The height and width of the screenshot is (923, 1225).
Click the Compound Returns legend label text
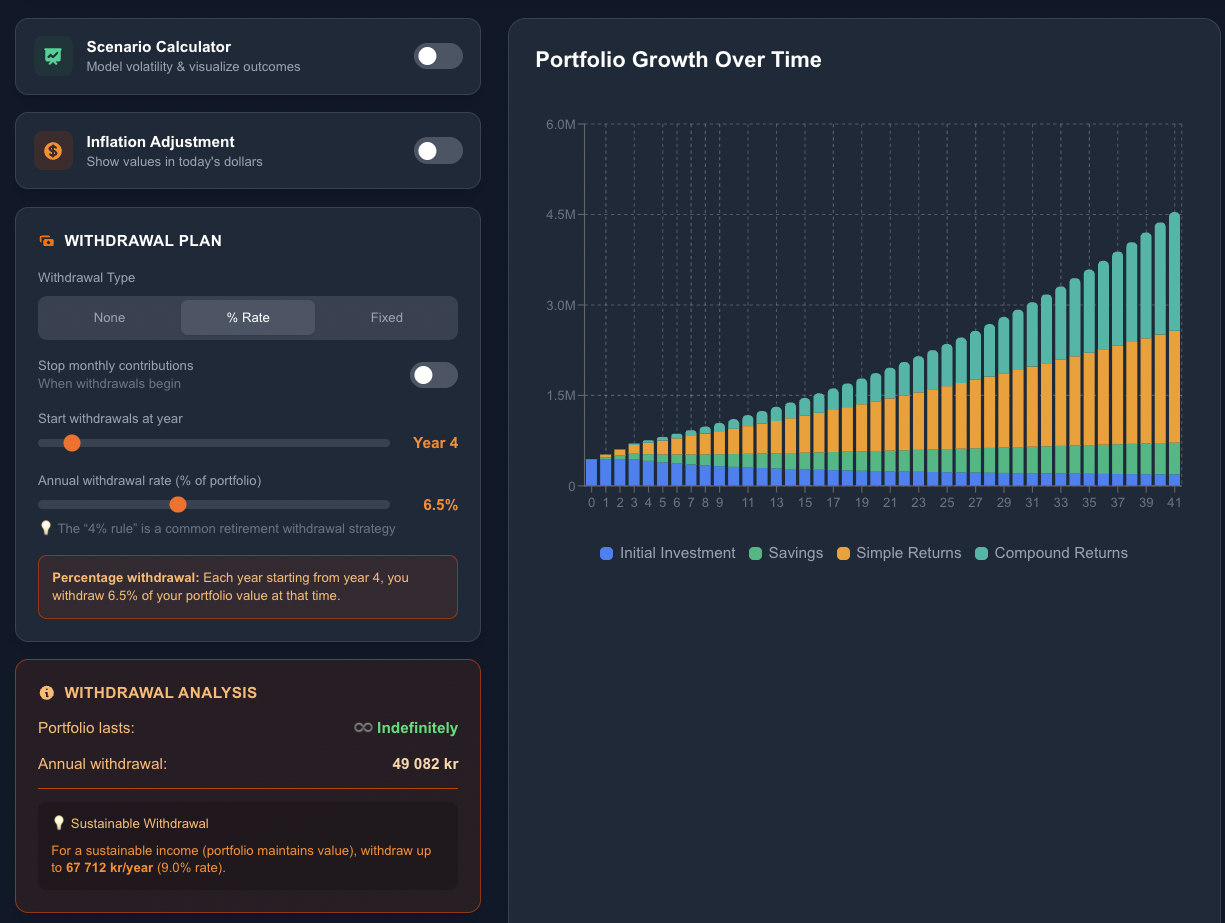[1062, 553]
